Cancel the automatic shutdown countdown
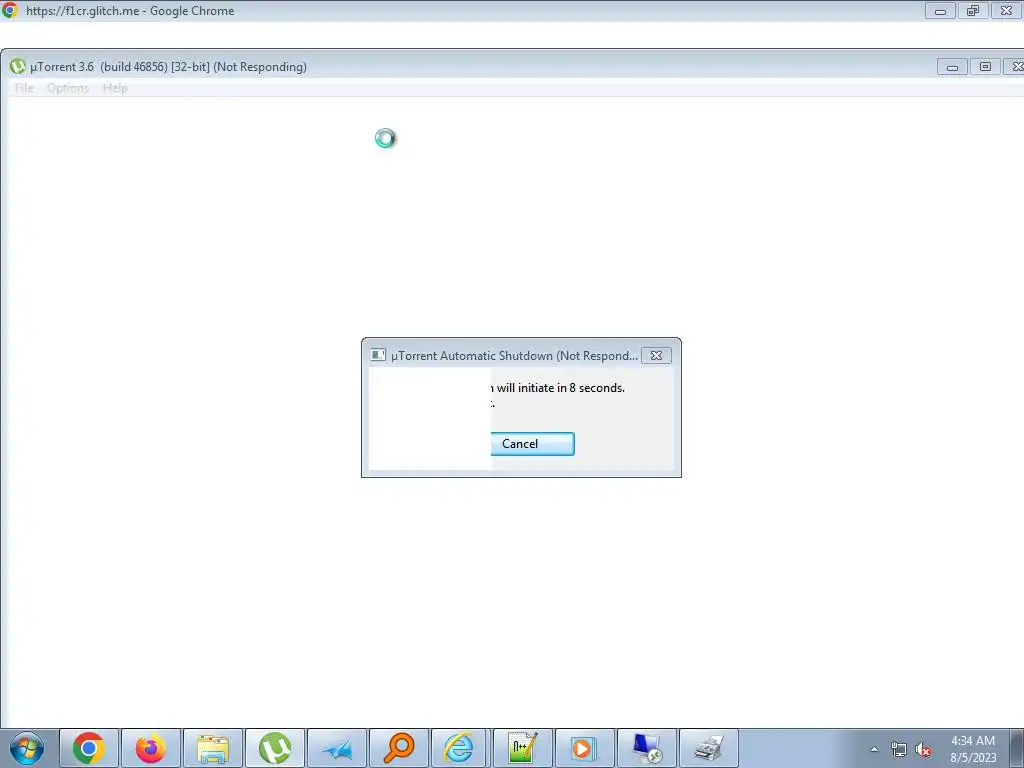The width and height of the screenshot is (1024, 768). [x=532, y=444]
